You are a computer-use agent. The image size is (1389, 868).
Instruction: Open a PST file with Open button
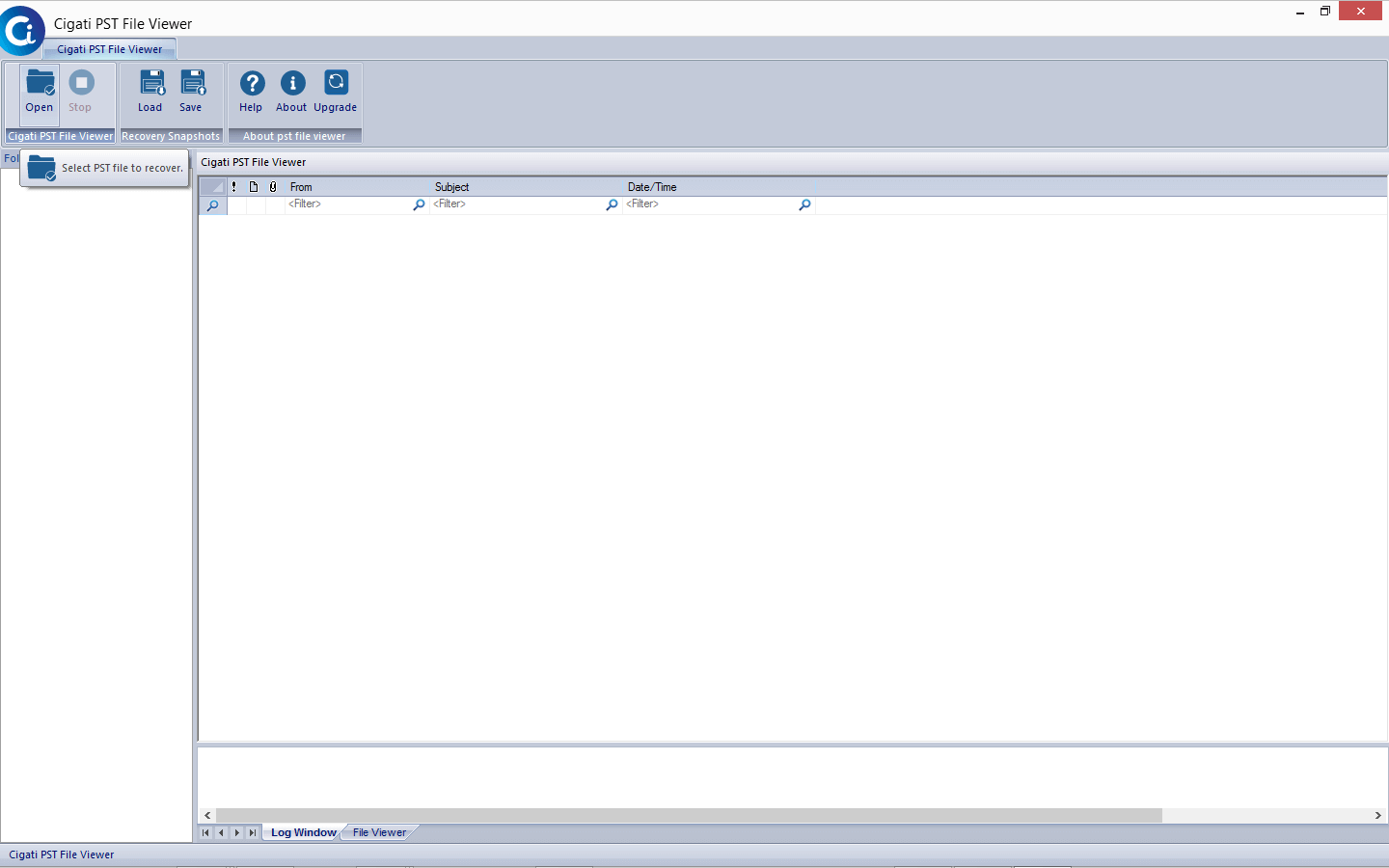point(40,93)
